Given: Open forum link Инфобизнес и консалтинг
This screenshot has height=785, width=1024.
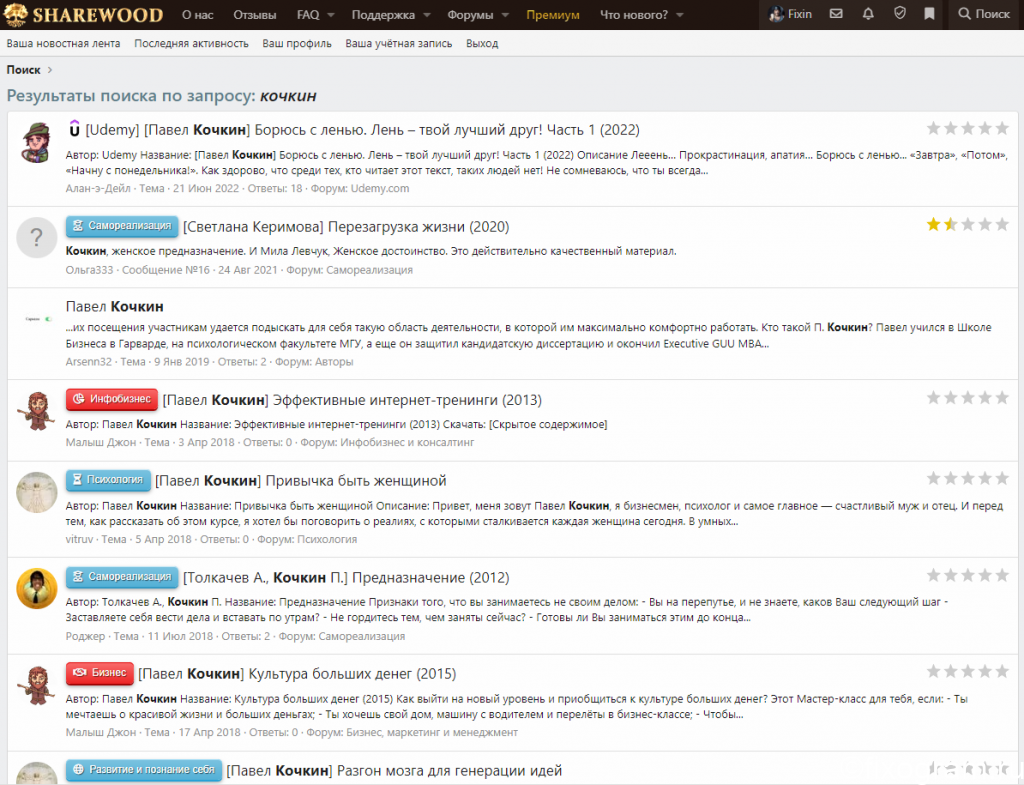Looking at the screenshot, I should [407, 442].
